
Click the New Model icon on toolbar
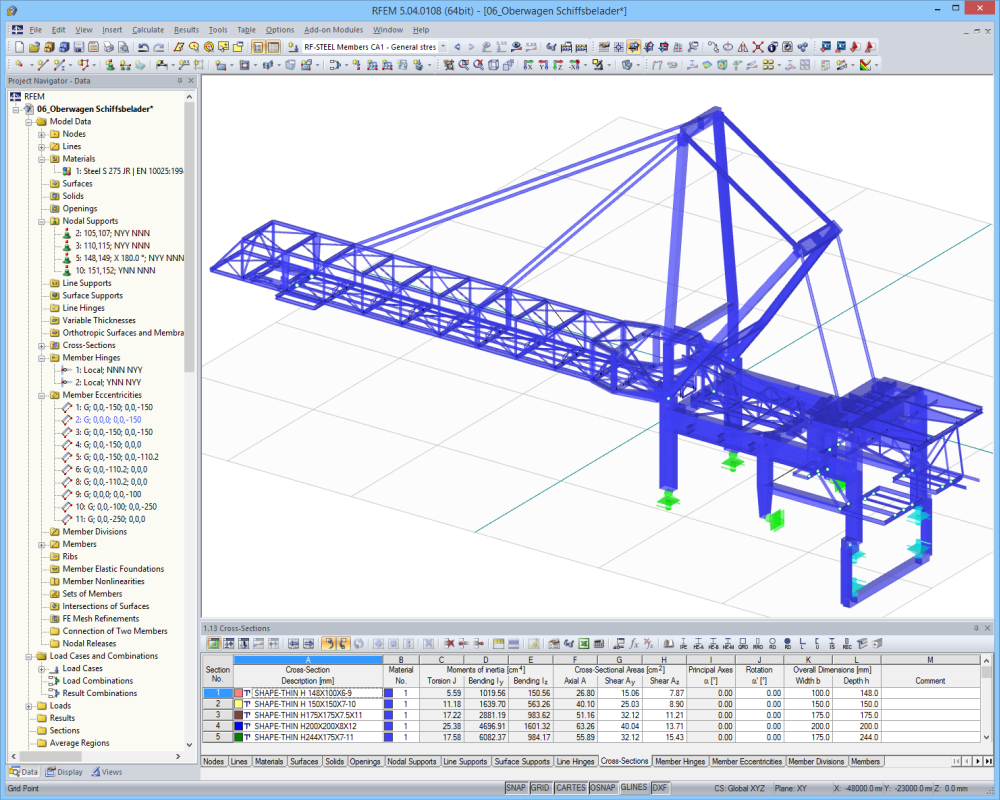(x=19, y=45)
